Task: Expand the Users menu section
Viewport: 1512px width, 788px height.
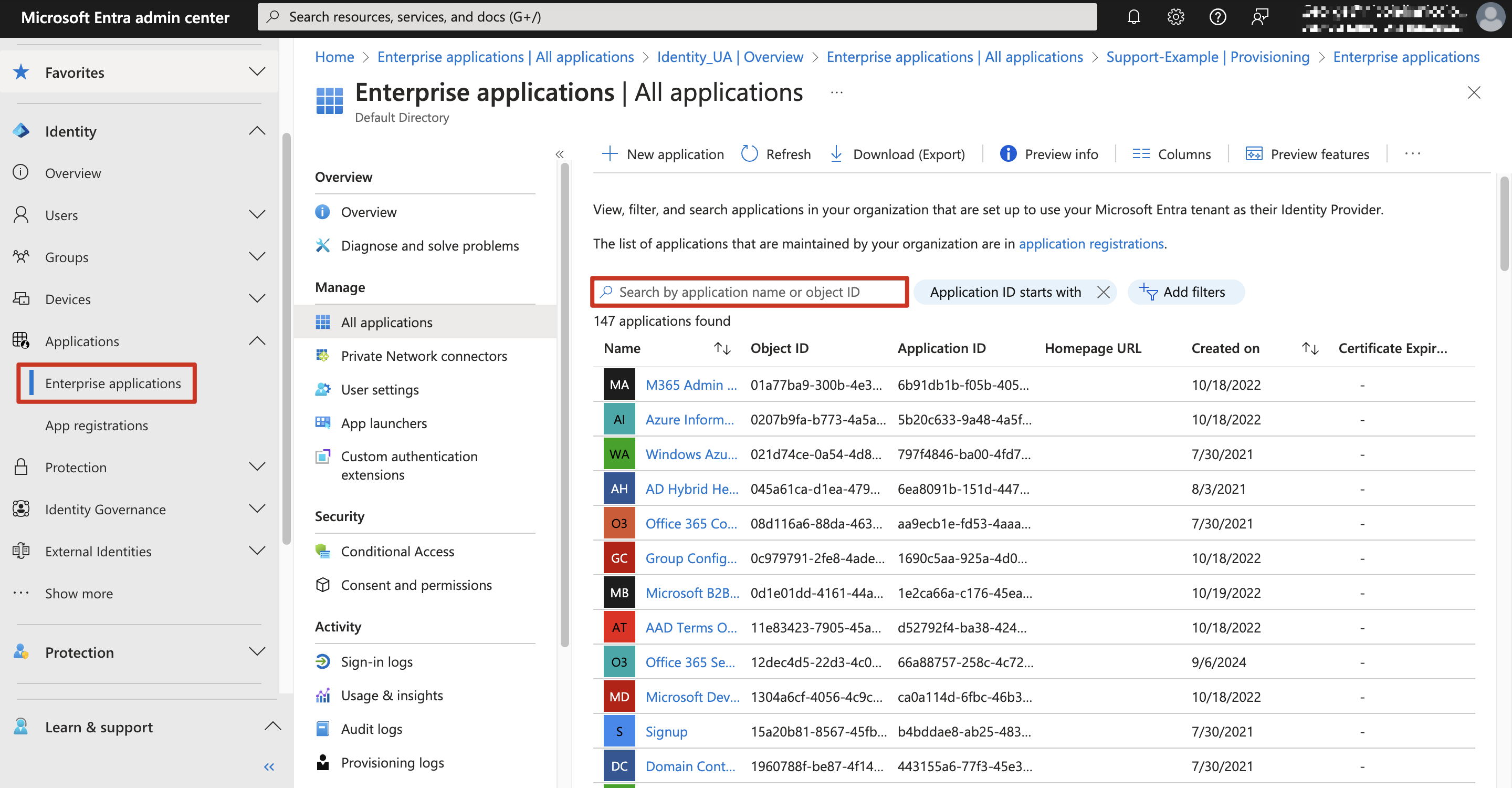Action: pyautogui.click(x=257, y=215)
